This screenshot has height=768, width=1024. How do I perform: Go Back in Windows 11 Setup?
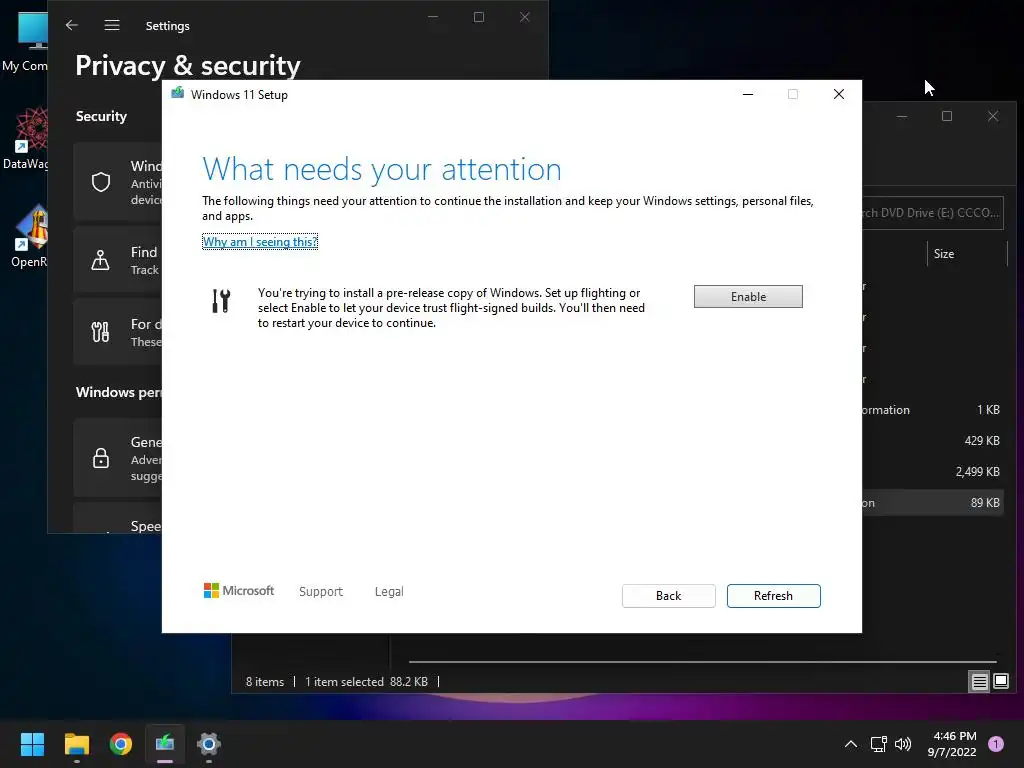668,596
